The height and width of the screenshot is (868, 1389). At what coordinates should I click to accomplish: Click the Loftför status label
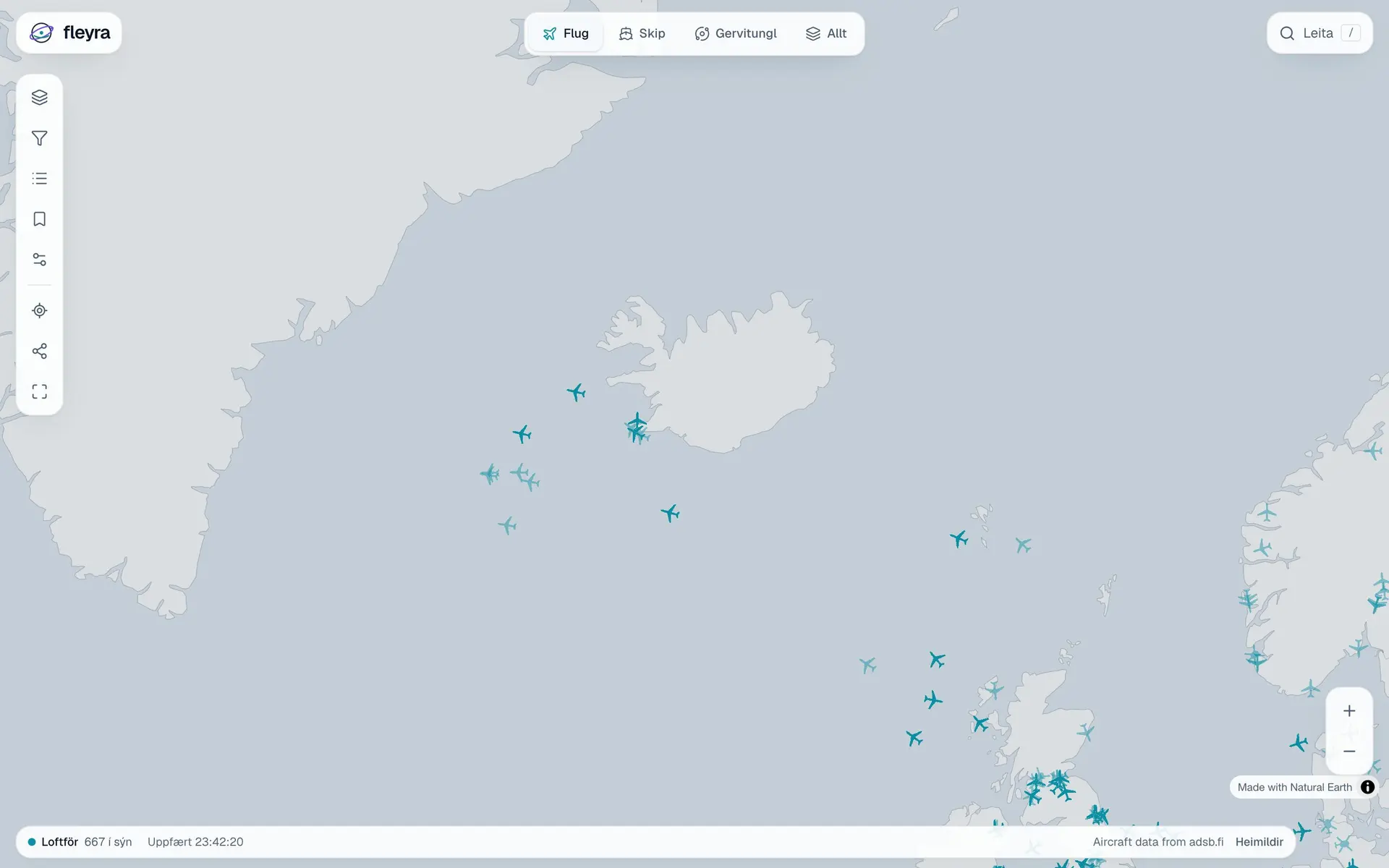click(x=59, y=842)
